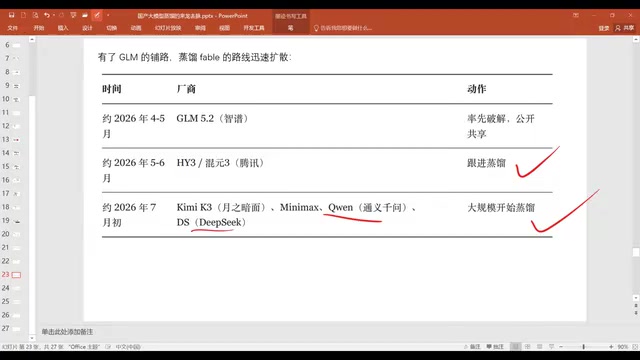Screen dimensions: 640x360
Task: Switch to the 审阅 (Review) ribbon tab
Action: tap(200, 28)
